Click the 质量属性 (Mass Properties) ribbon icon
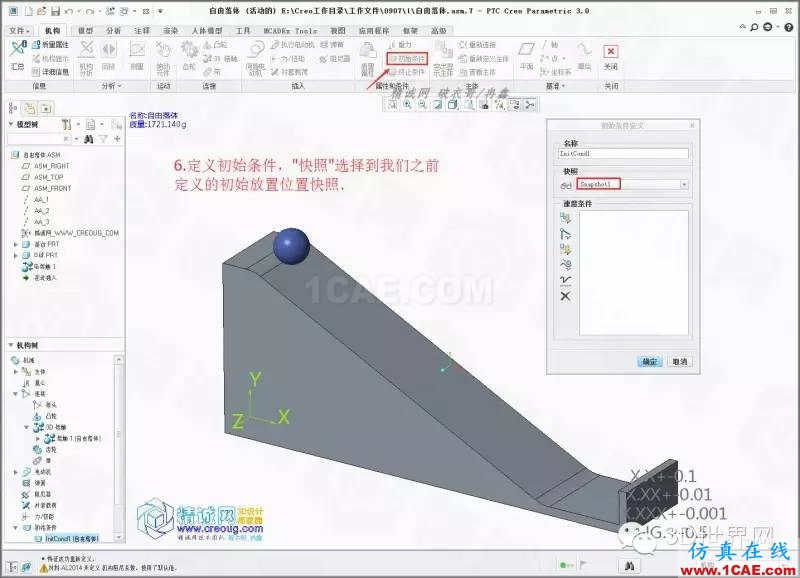This screenshot has height=578, width=800. pyautogui.click(x=50, y=46)
